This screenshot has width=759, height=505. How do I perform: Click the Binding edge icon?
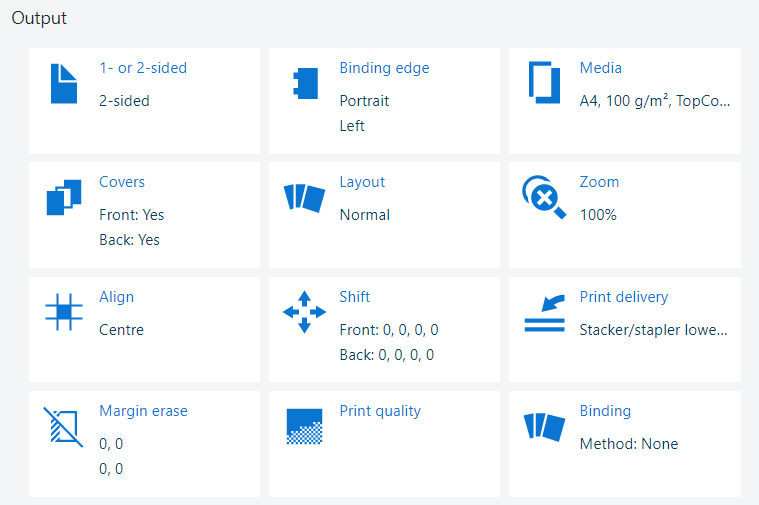(304, 84)
